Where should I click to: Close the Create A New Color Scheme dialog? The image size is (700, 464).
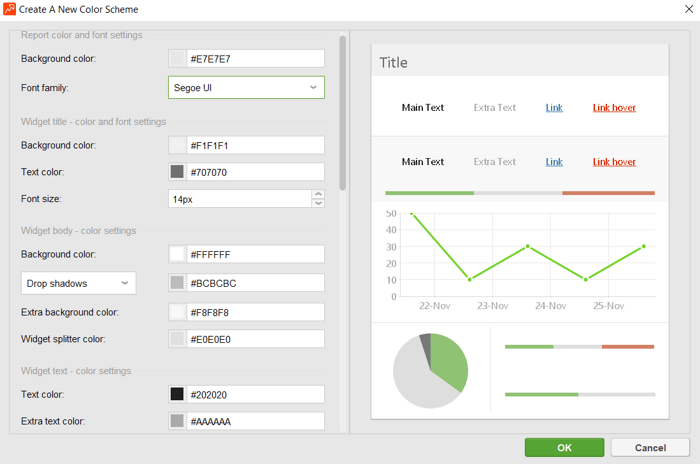(689, 9)
